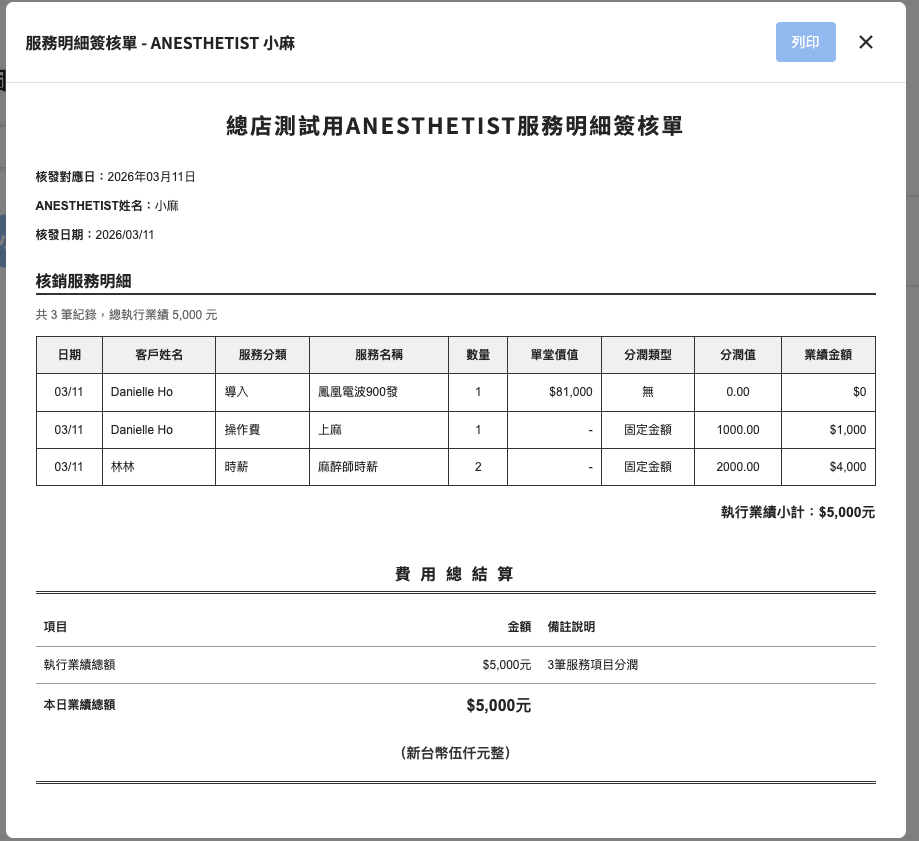The width and height of the screenshot is (919, 841).
Task: Click the 3筆服務項目分潤 remark text
Action: (593, 665)
